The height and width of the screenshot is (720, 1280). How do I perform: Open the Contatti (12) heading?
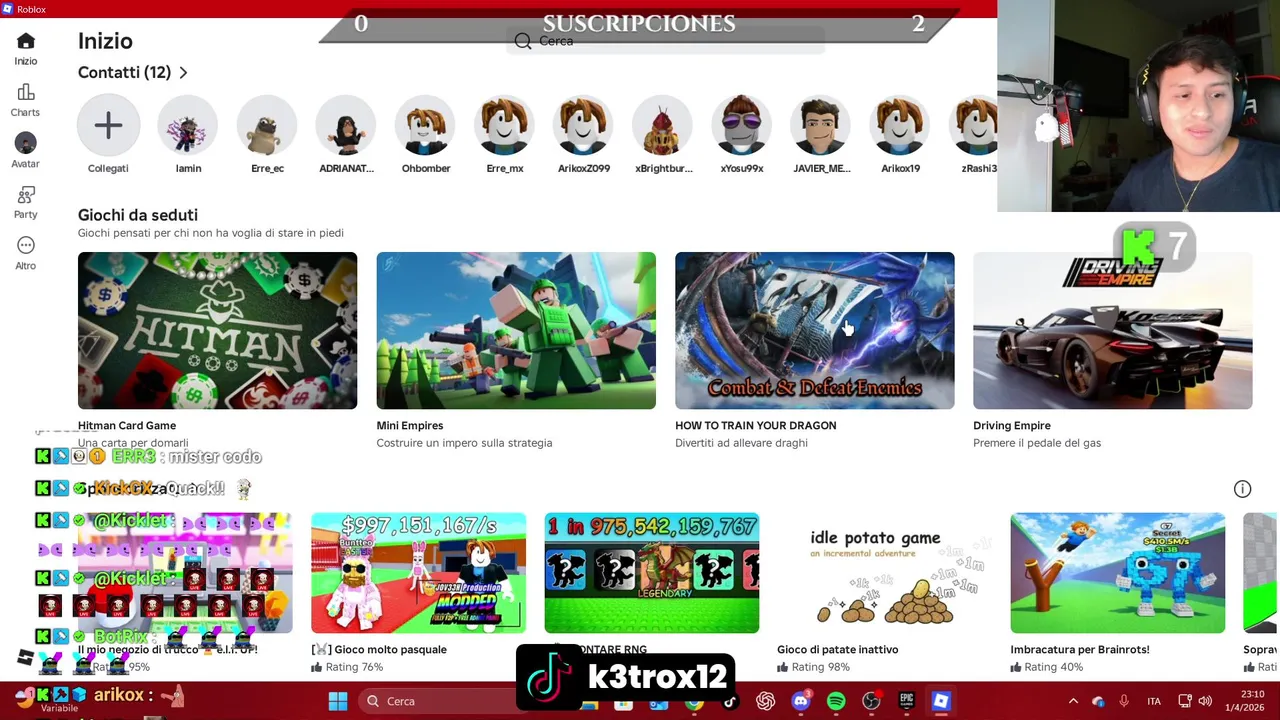click(124, 73)
